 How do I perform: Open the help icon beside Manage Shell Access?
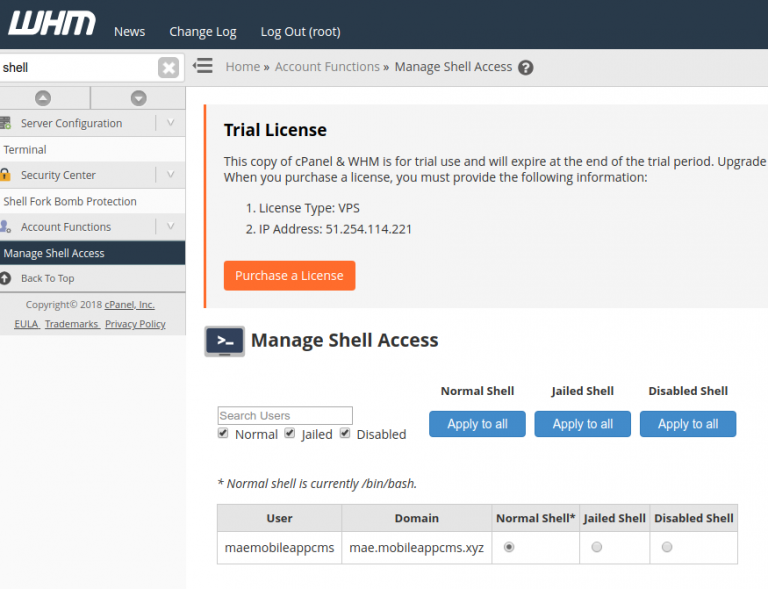pos(526,68)
